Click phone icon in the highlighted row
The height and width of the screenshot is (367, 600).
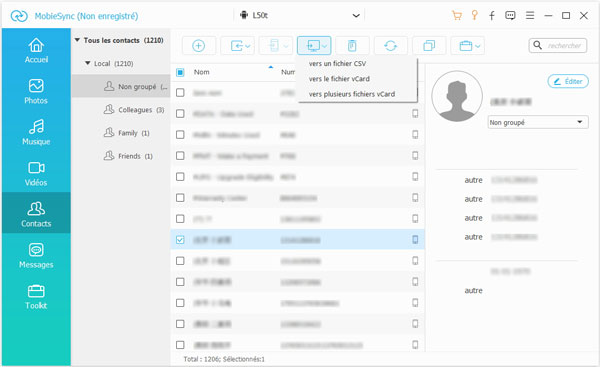pyautogui.click(x=415, y=240)
